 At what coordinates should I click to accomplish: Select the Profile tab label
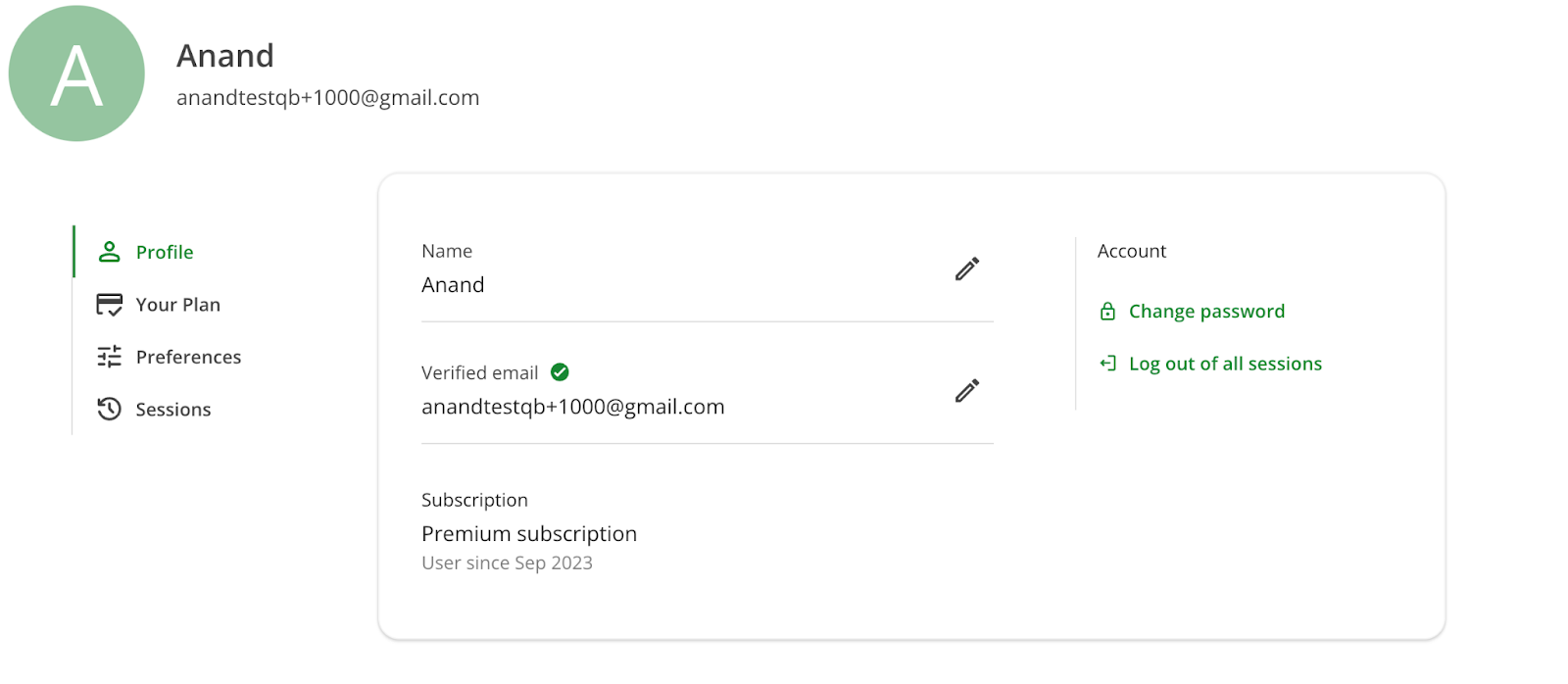165,252
